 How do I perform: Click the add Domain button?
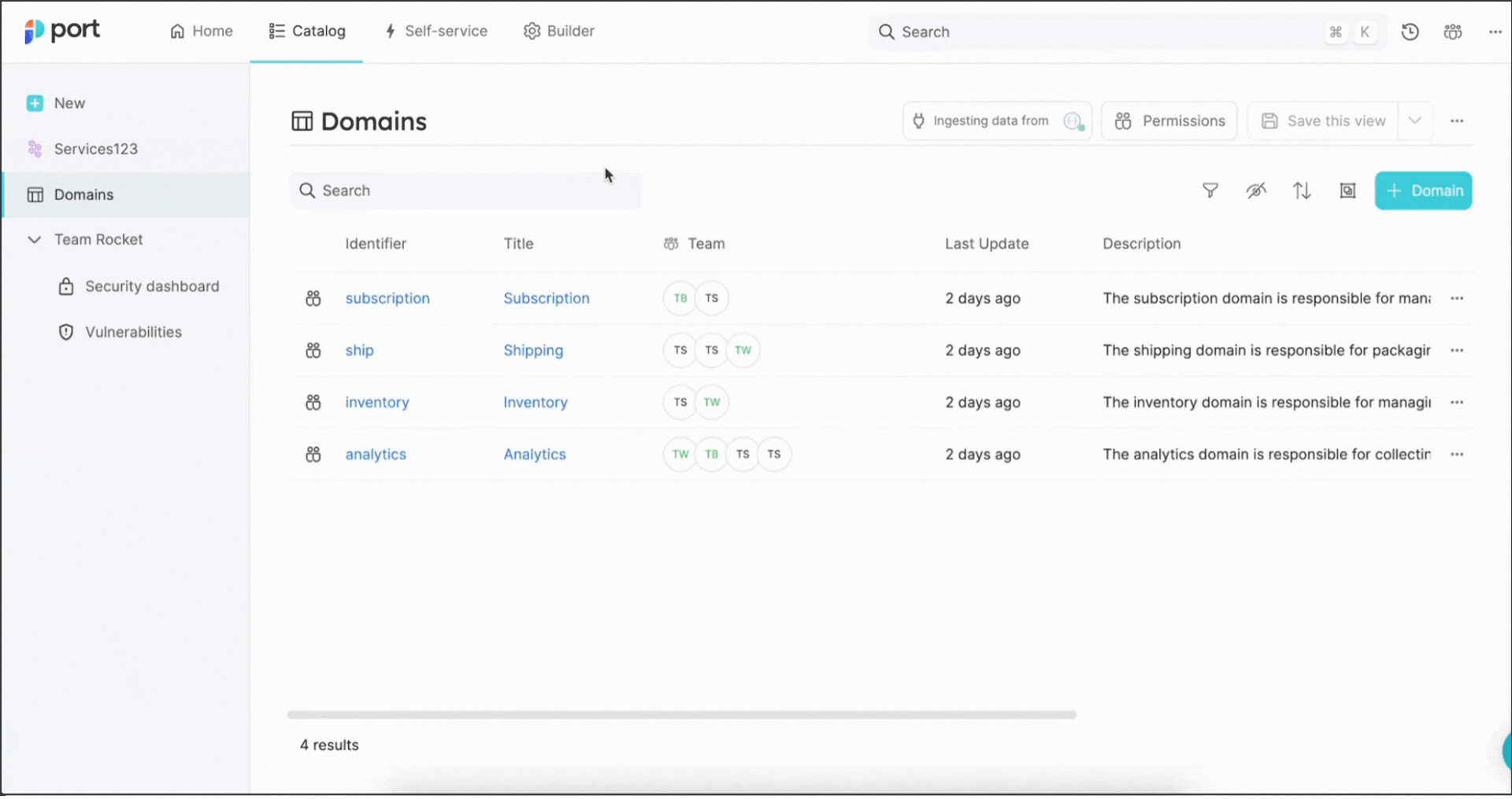tap(1423, 191)
